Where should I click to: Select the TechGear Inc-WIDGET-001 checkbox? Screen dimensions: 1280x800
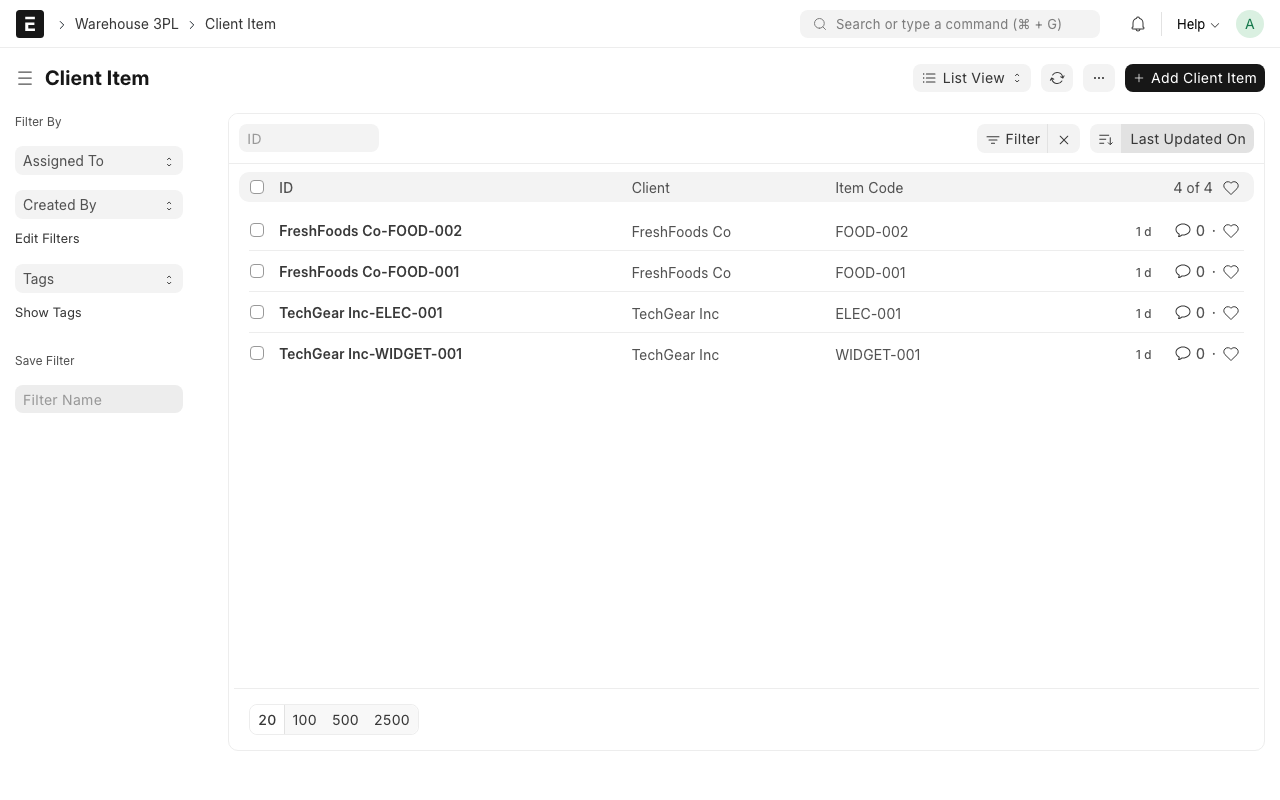tap(257, 354)
